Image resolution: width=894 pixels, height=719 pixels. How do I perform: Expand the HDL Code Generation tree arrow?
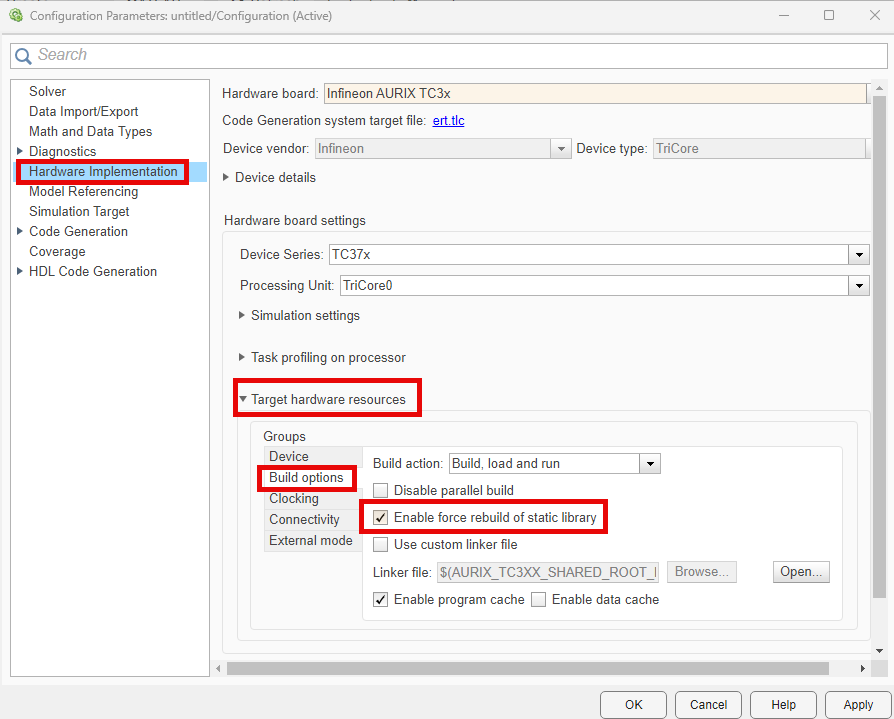[x=20, y=272]
